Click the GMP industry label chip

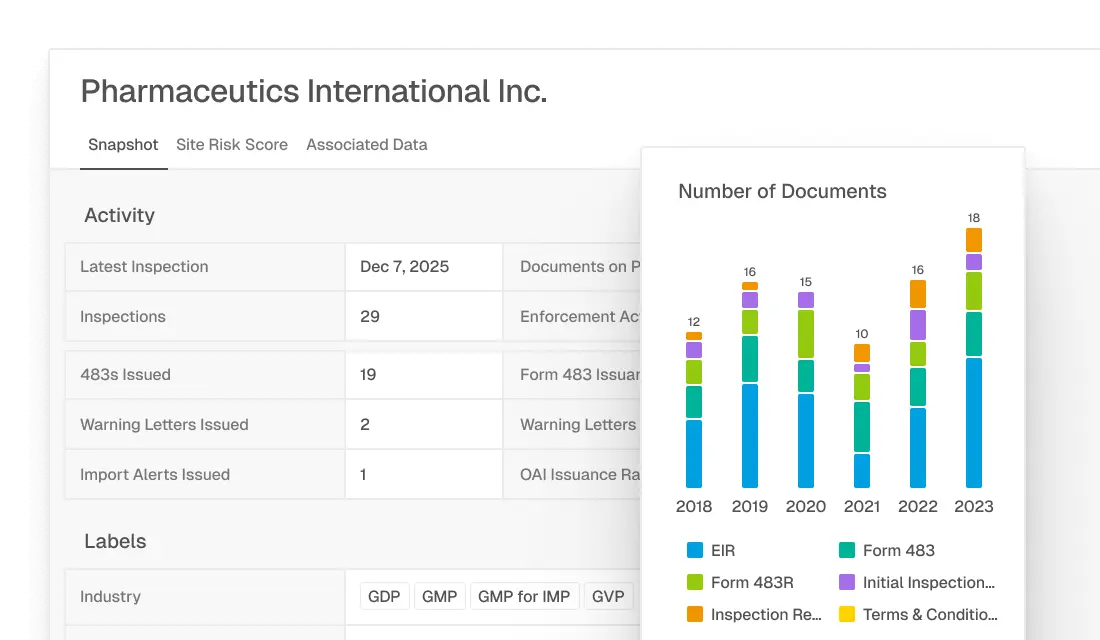(x=440, y=596)
